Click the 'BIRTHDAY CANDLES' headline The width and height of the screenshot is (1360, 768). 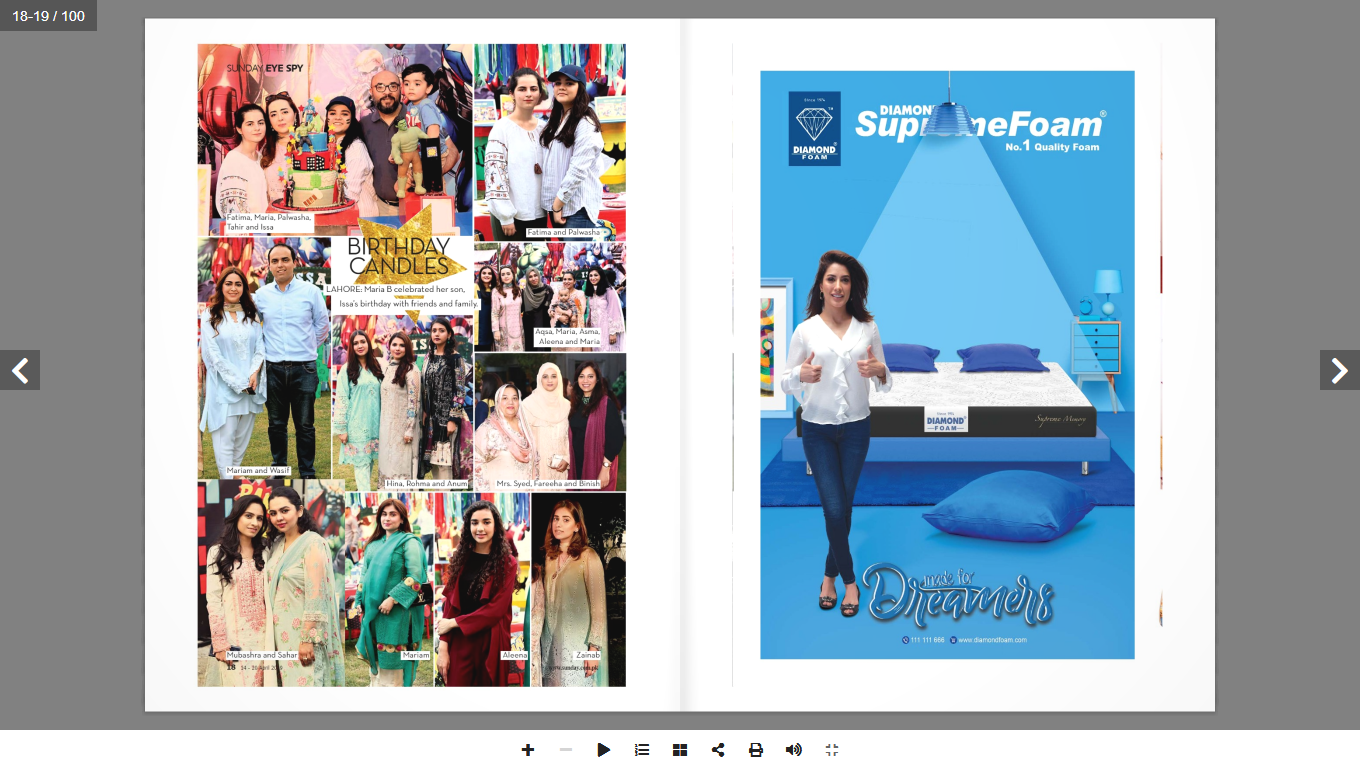399,256
